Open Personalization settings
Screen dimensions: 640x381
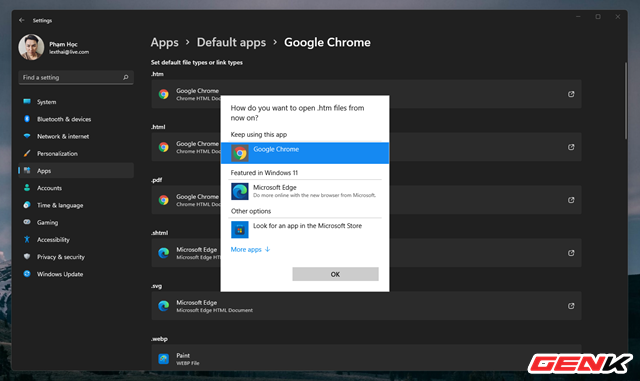(76, 153)
